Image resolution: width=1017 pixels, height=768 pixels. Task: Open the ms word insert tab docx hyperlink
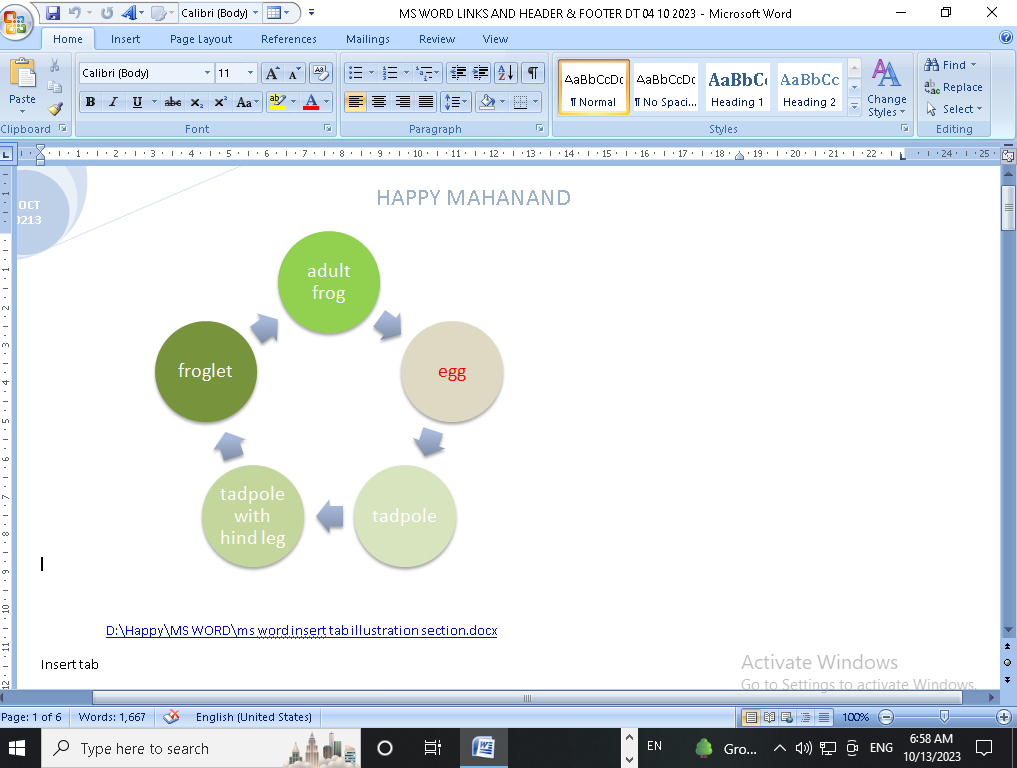301,631
